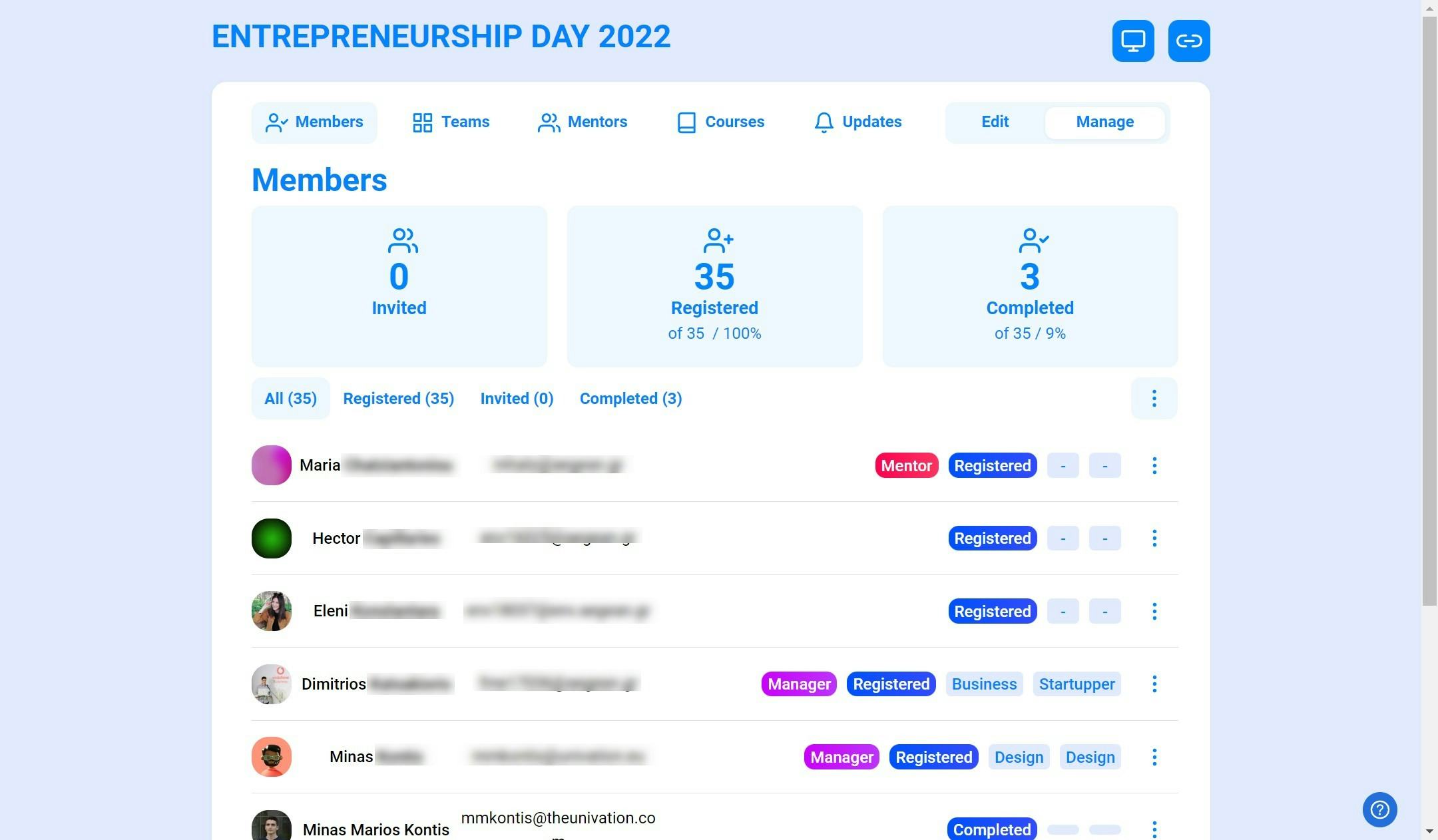
Task: Open the members list options menu
Action: point(1154,398)
